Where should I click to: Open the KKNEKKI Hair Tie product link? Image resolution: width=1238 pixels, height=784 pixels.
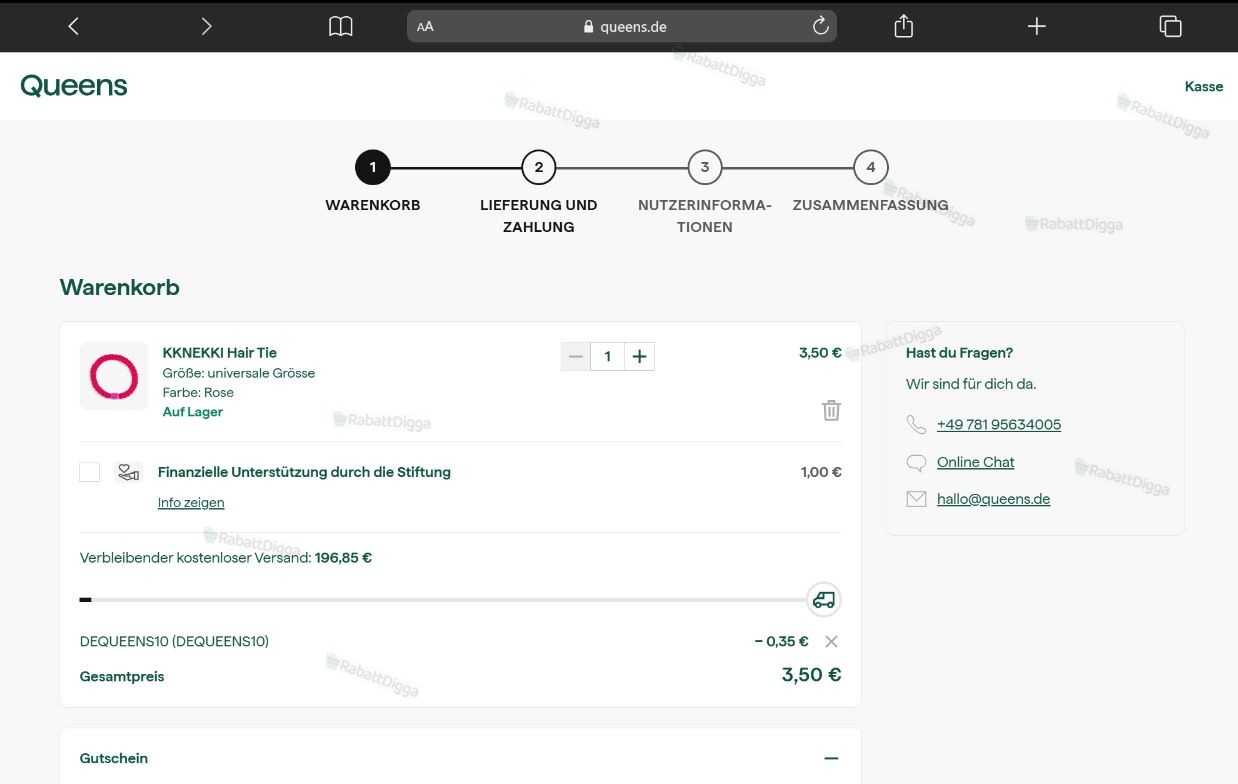pos(220,352)
